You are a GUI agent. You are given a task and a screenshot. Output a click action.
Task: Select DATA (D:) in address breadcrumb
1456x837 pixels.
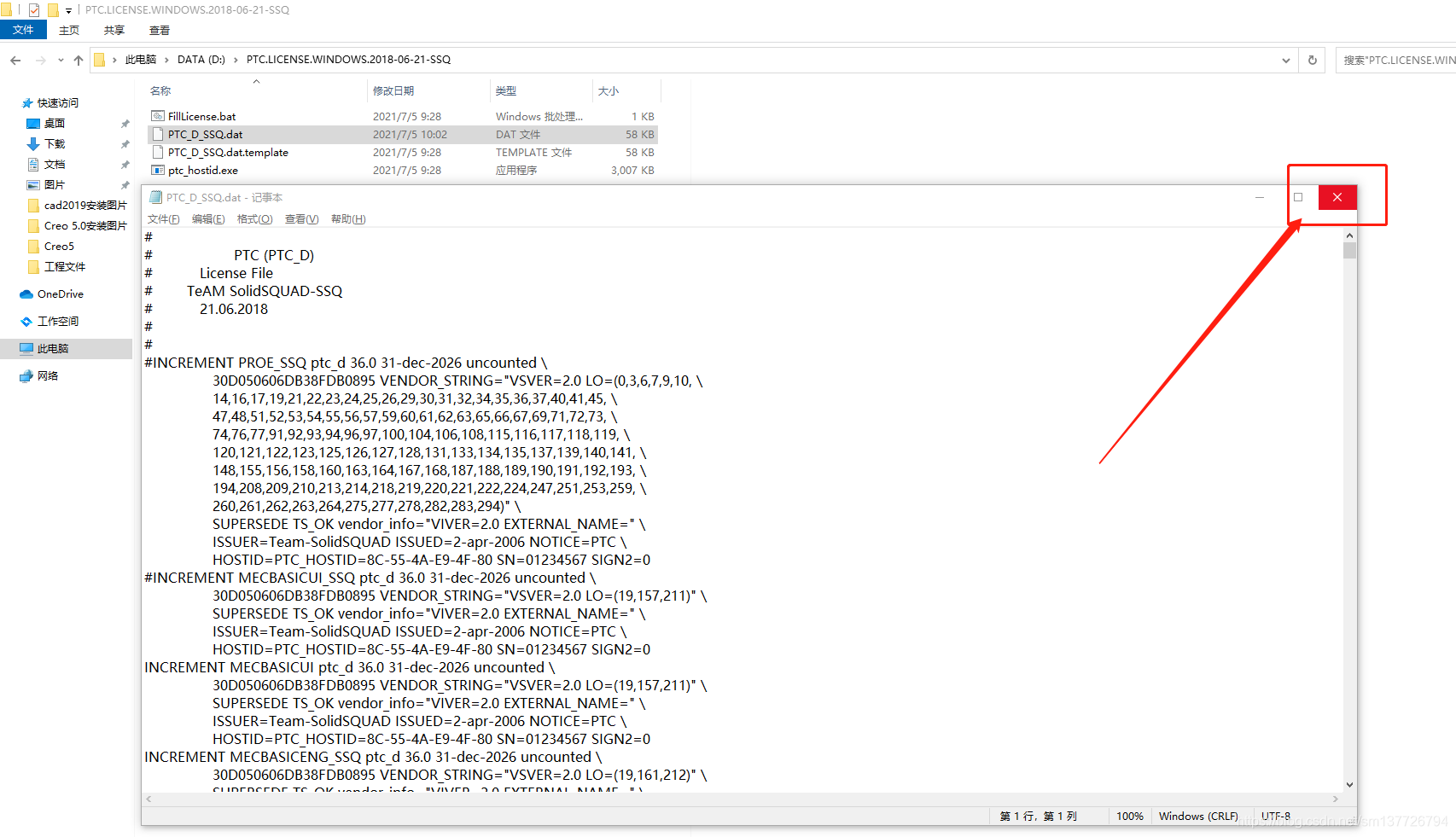tap(201, 60)
